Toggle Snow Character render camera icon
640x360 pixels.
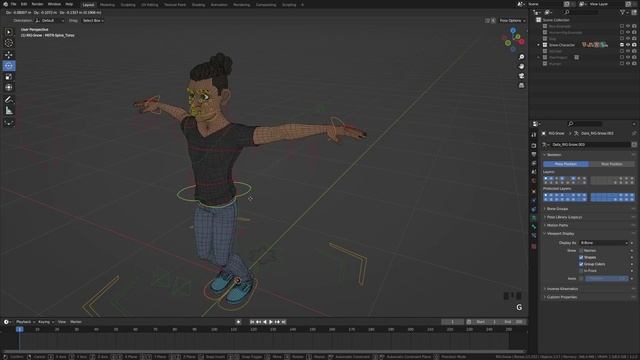634,45
